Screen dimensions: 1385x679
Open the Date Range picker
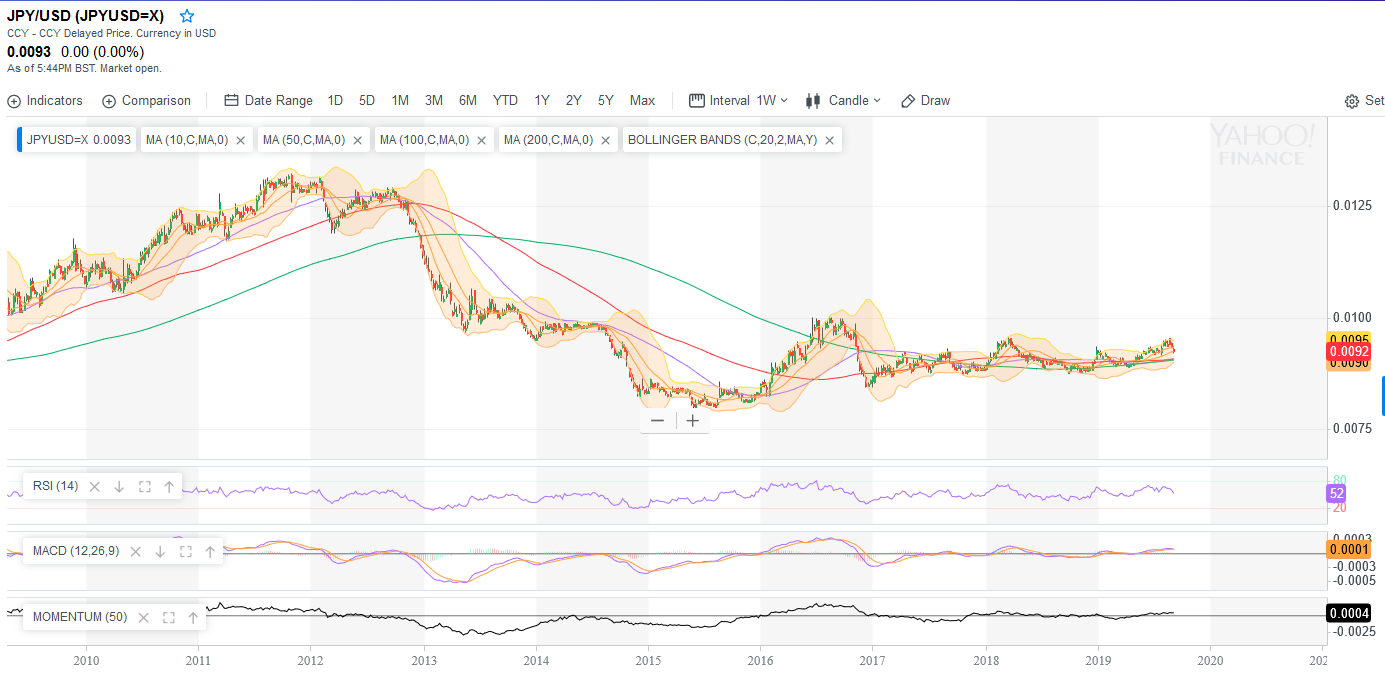(x=268, y=101)
